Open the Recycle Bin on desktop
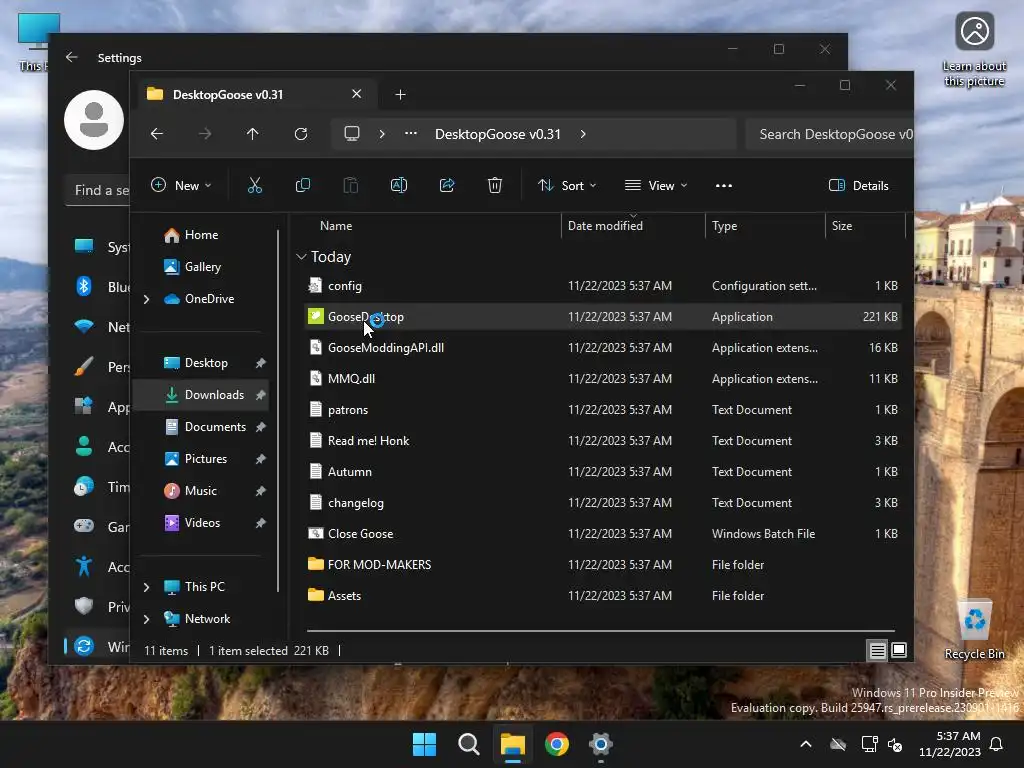The image size is (1024, 768). tap(974, 630)
